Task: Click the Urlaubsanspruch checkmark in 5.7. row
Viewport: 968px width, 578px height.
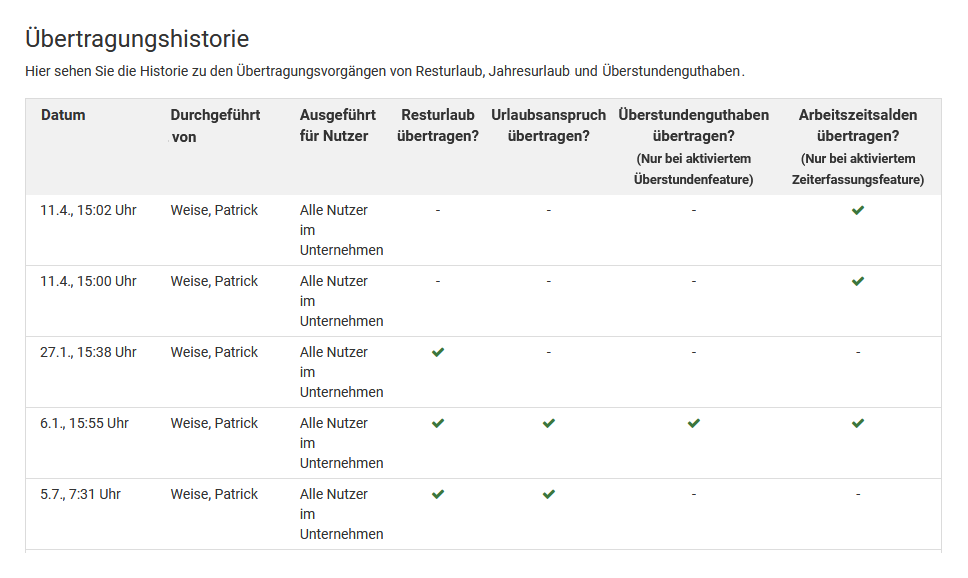Action: point(548,494)
